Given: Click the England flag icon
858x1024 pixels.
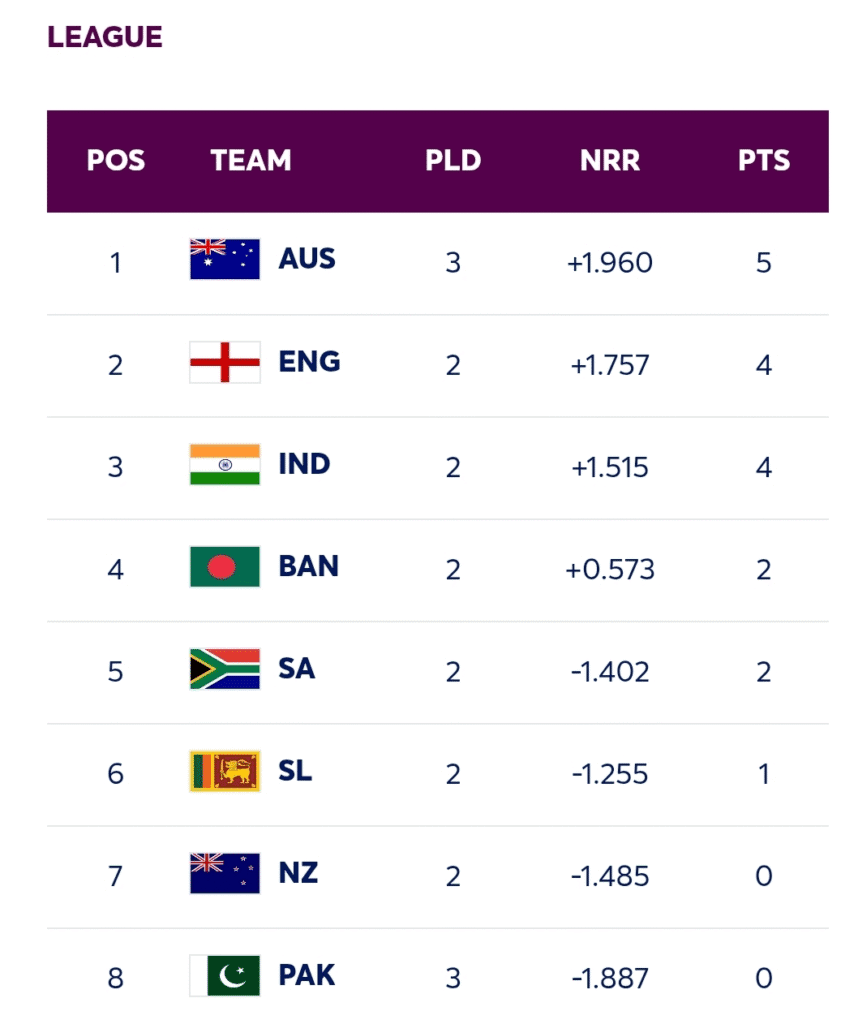Looking at the screenshot, I should pyautogui.click(x=225, y=362).
